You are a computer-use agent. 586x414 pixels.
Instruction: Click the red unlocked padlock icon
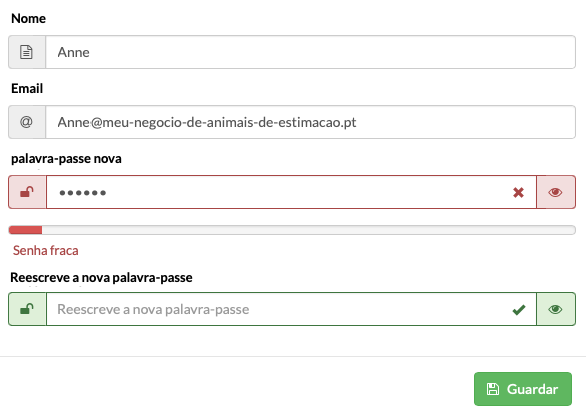27,192
